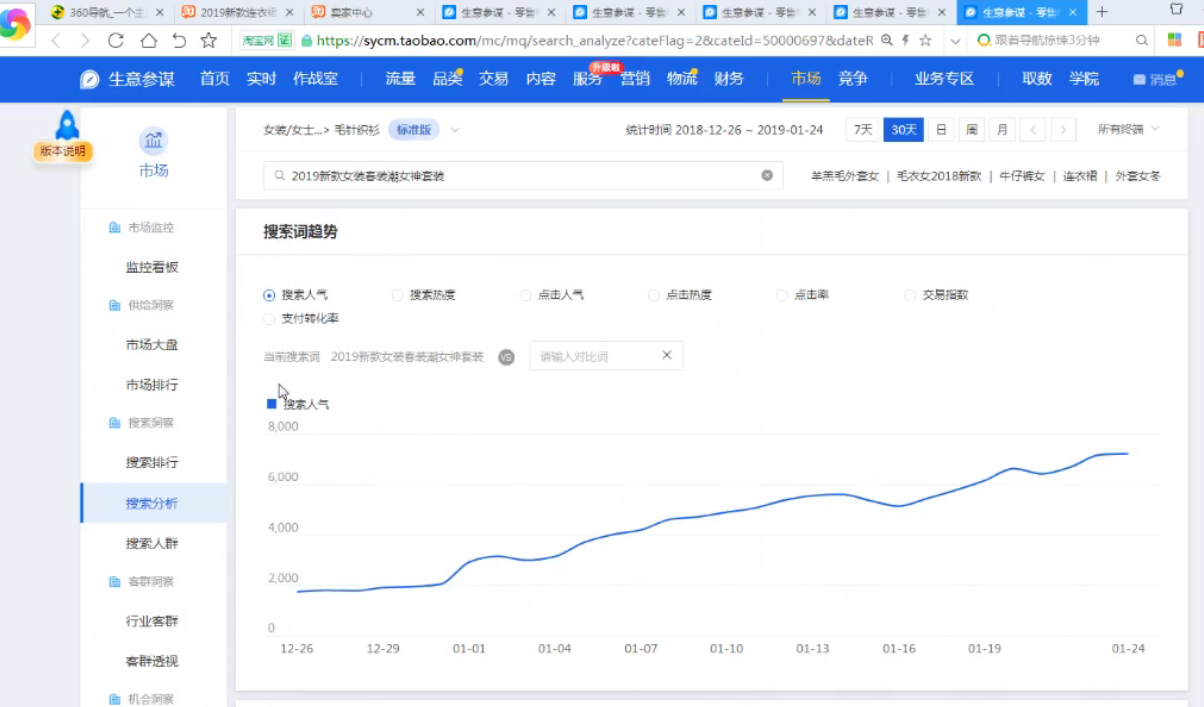Click the 市场 chart icon in sidebar
The width and height of the screenshot is (1204, 707).
[x=153, y=141]
